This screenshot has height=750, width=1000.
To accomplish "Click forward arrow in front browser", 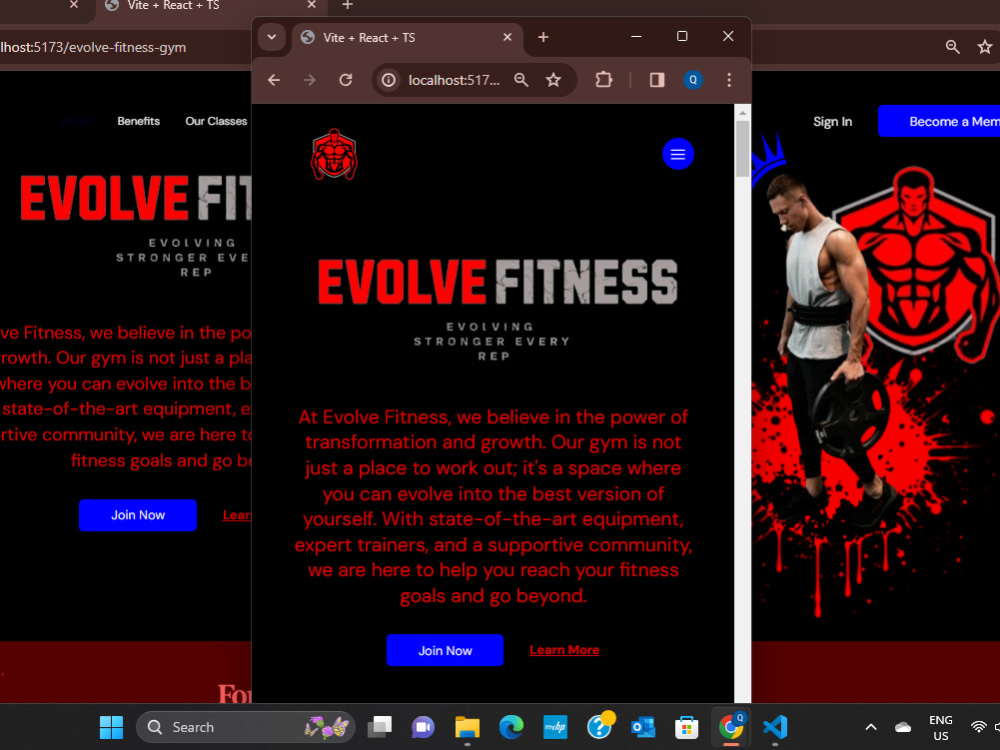I will coord(309,80).
